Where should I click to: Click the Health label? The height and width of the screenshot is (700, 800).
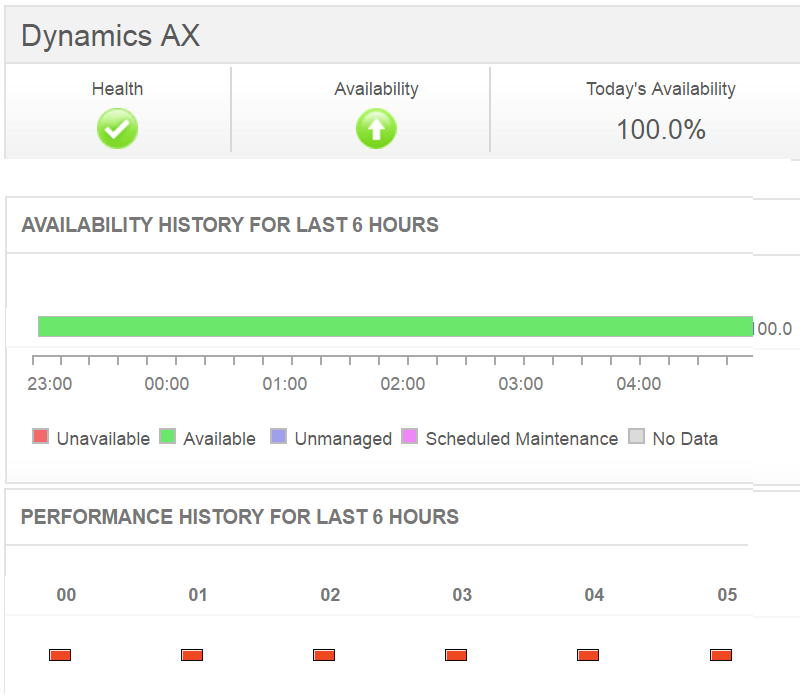[117, 89]
